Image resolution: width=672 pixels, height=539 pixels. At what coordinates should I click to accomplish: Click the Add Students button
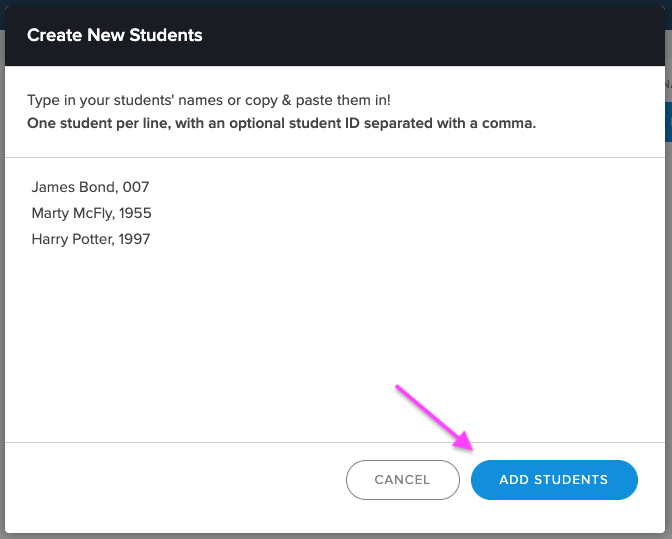(x=554, y=479)
